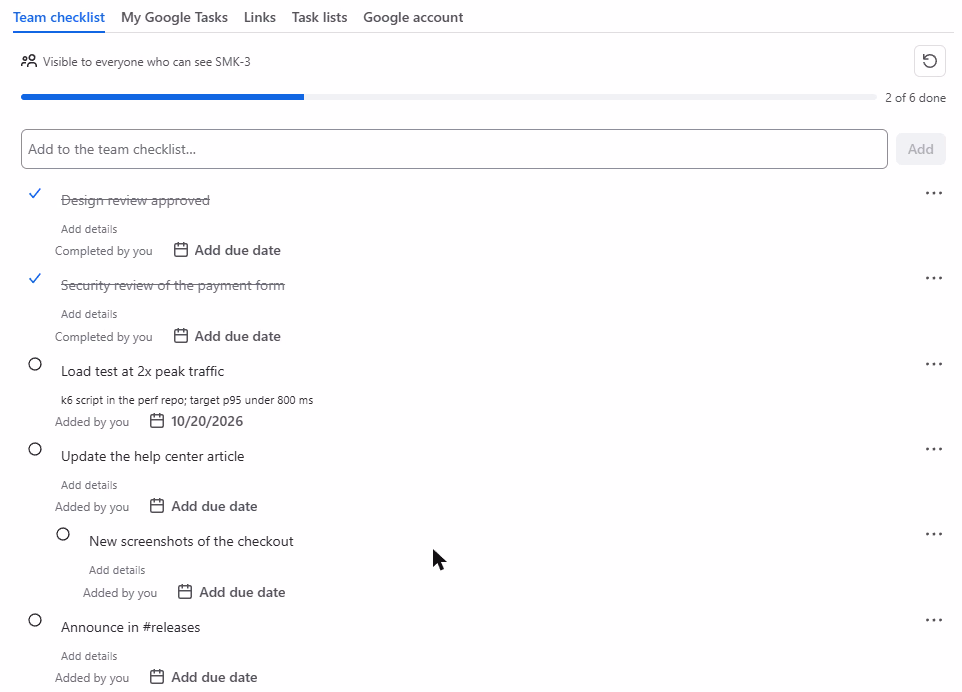Select the Task lists tab
Image resolution: width=962 pixels, height=692 pixels.
point(319,17)
